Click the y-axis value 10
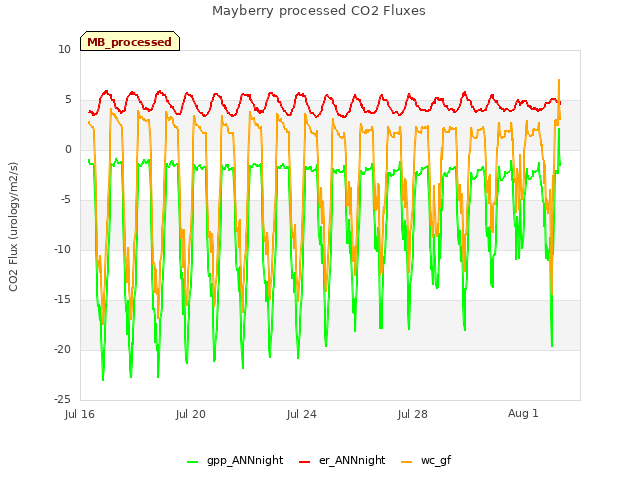Viewport: 640px width, 480px height. click(x=64, y=50)
